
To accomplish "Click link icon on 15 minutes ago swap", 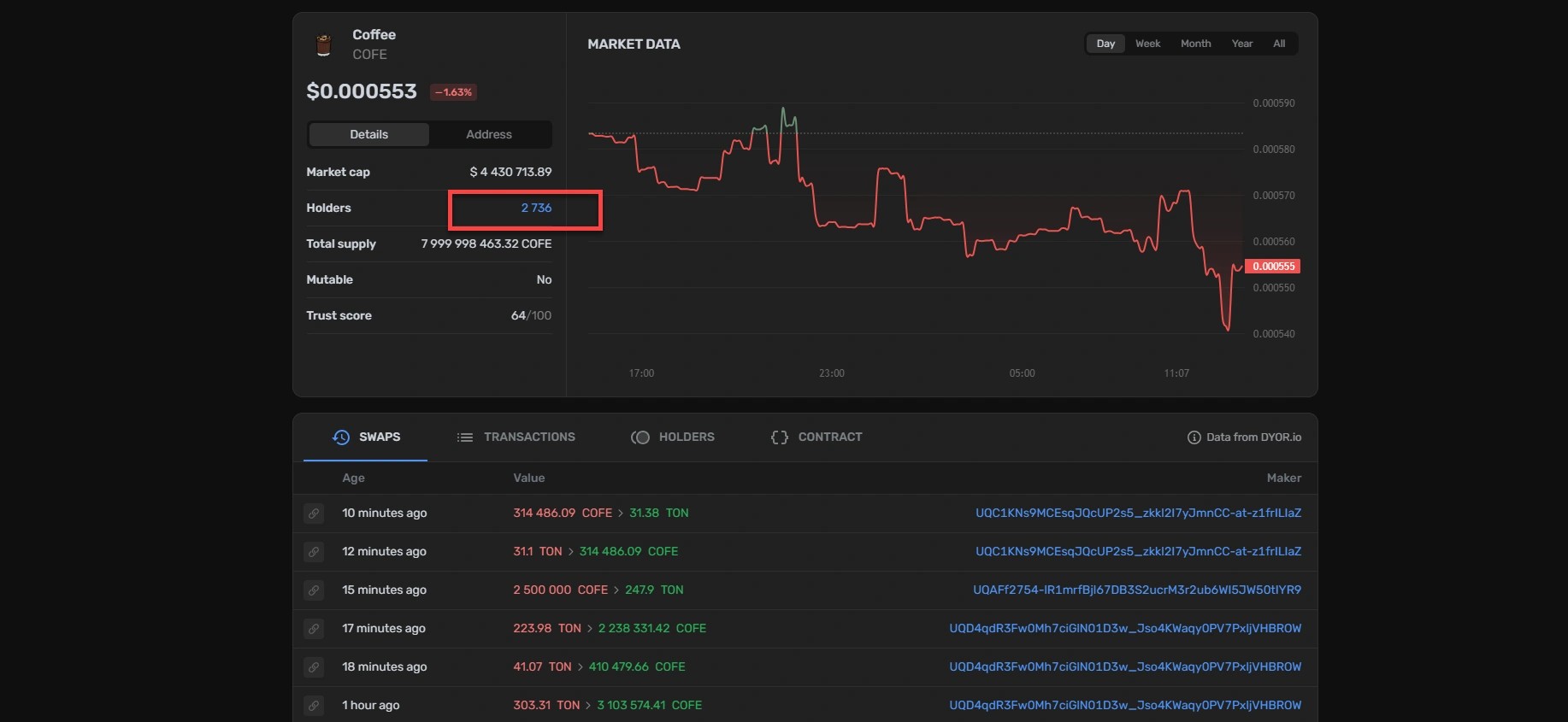I will coord(314,590).
